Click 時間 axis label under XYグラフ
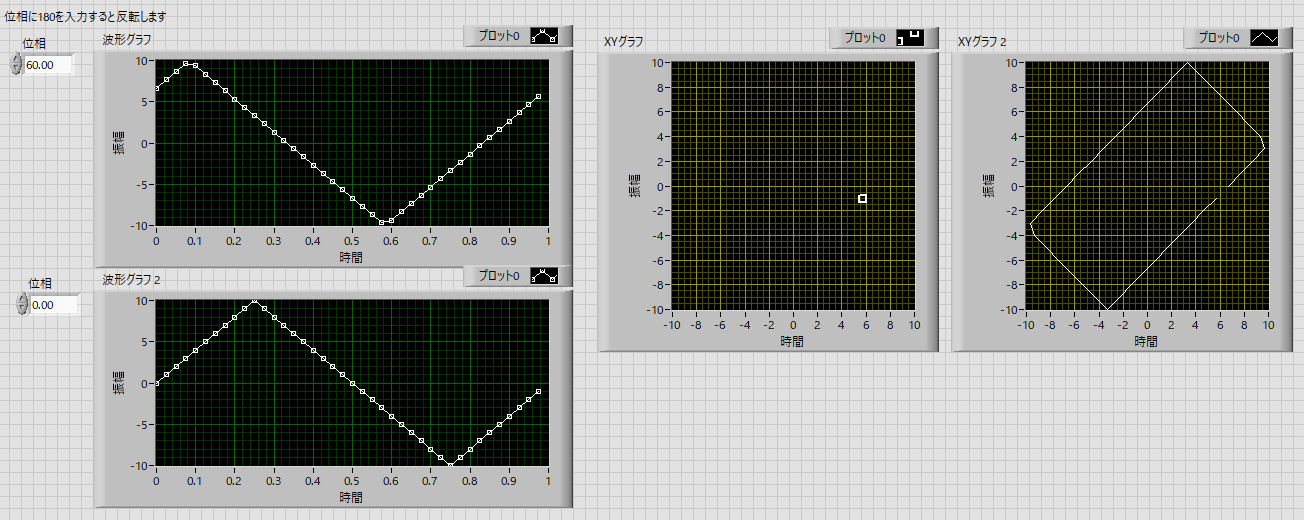Image resolution: width=1304 pixels, height=520 pixels. (x=792, y=341)
